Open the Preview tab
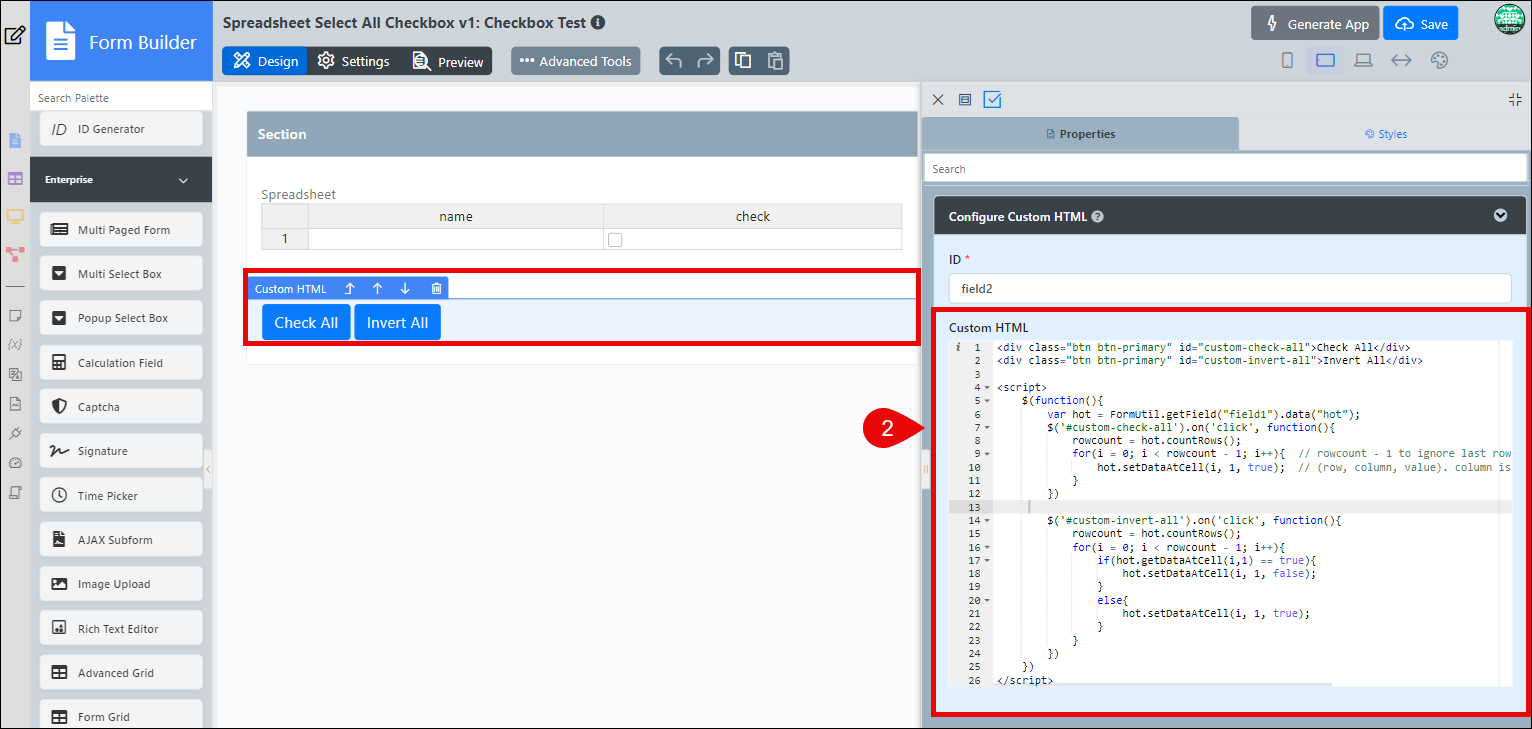 [447, 61]
